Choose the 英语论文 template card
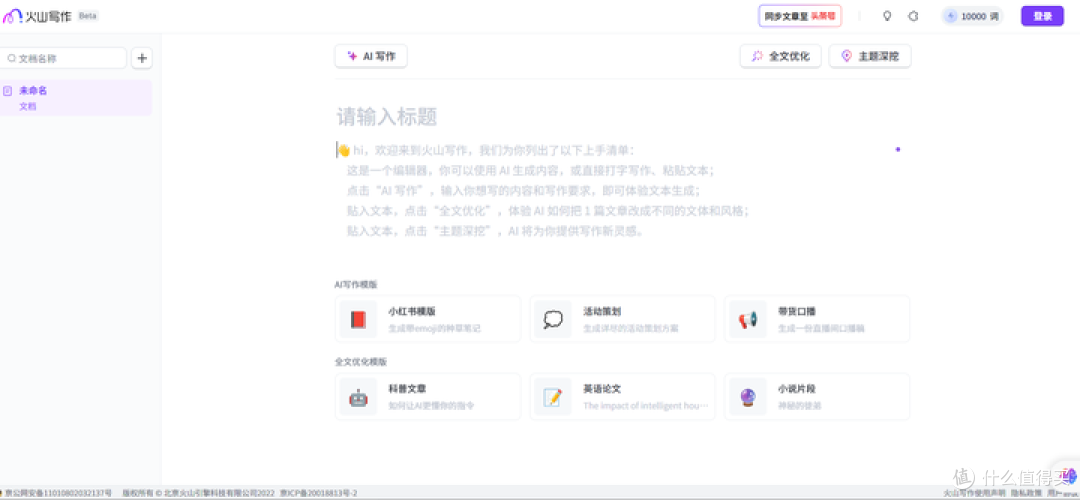Viewport: 1080px width, 500px height. coord(623,397)
